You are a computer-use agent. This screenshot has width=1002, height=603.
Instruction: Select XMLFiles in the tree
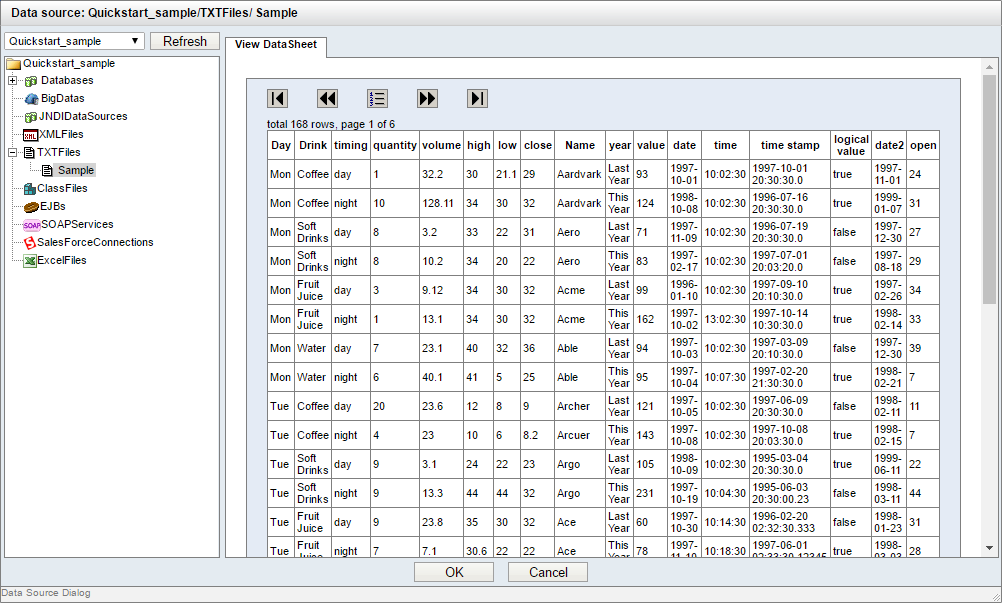pos(61,134)
